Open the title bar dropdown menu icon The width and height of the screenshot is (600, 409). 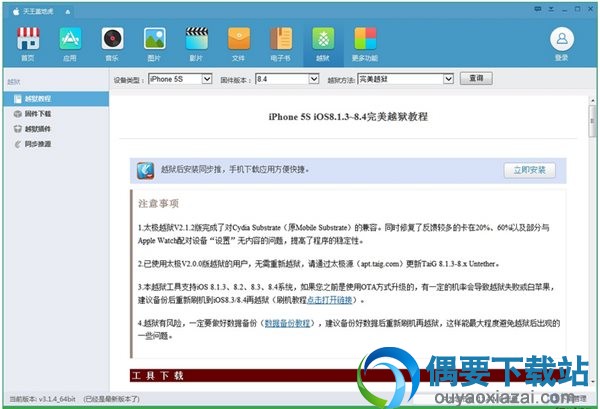(551, 9)
